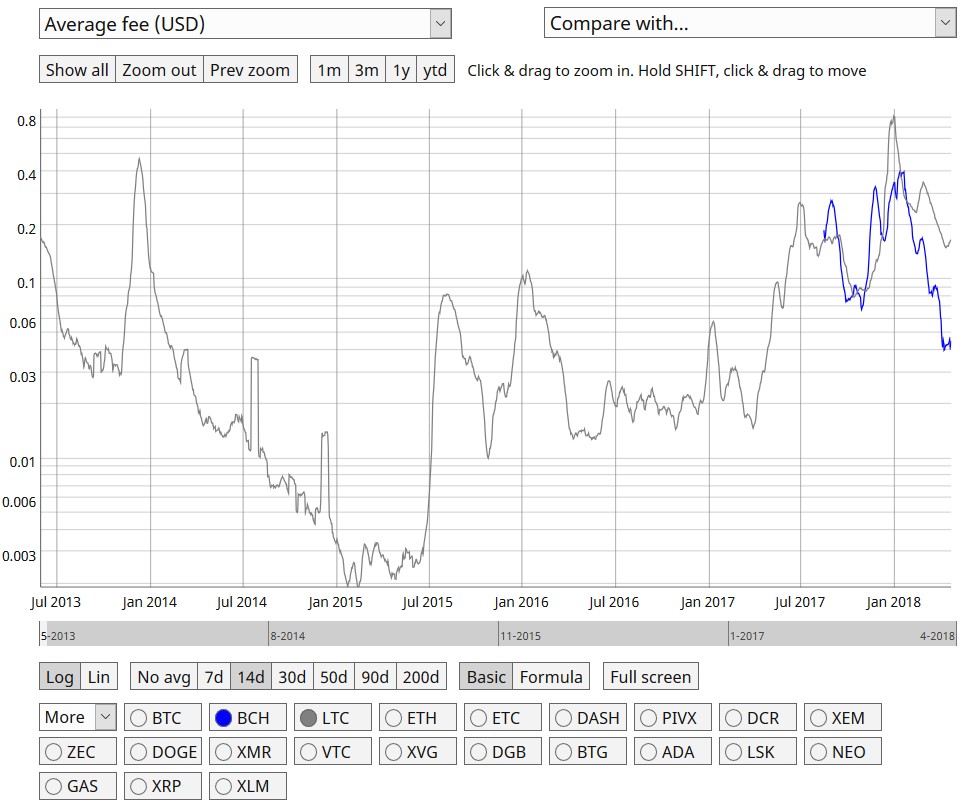This screenshot has height=811, width=969.
Task: Enable the XRP coin series
Action: [163, 786]
